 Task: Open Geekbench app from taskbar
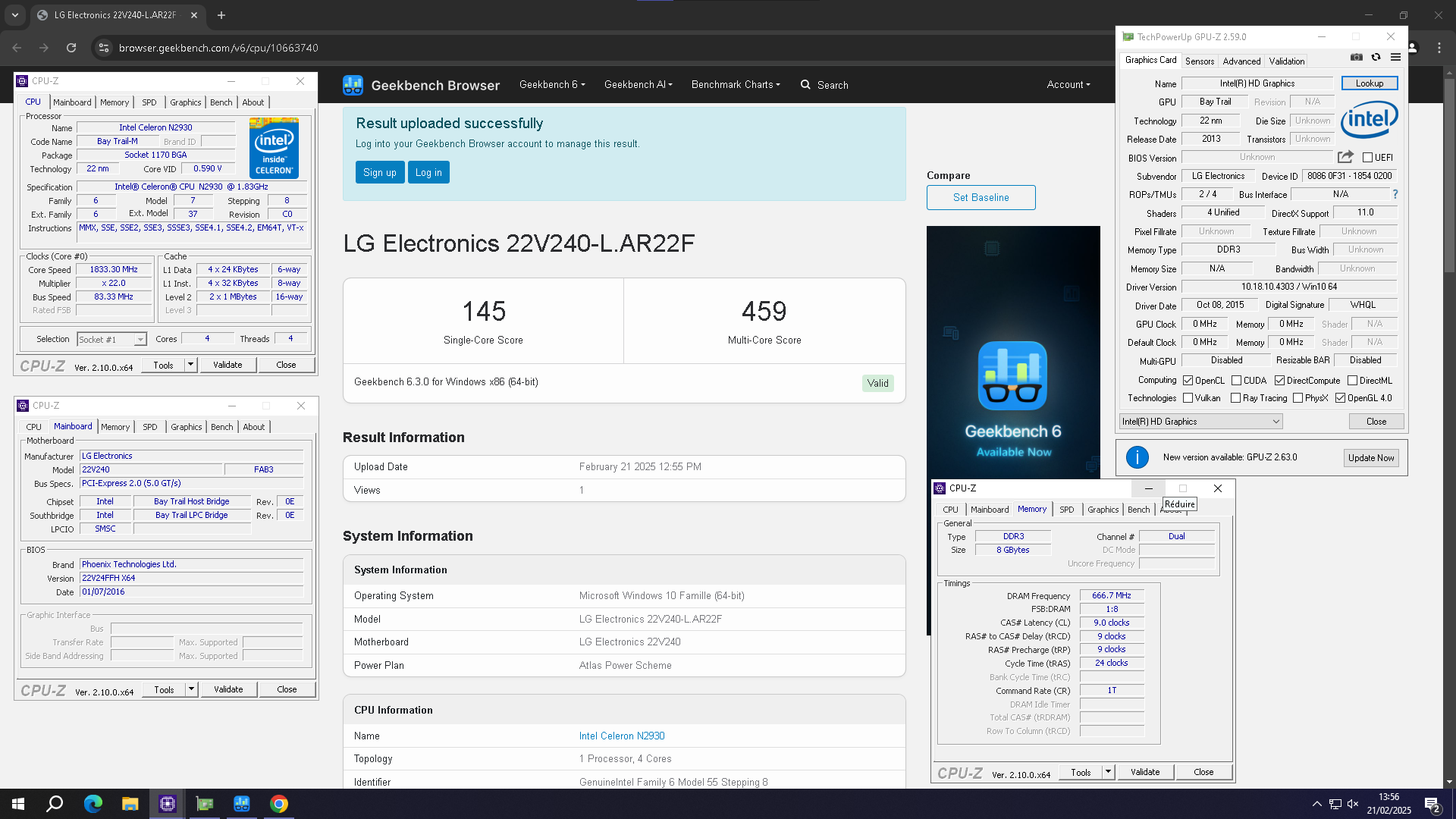point(242,804)
